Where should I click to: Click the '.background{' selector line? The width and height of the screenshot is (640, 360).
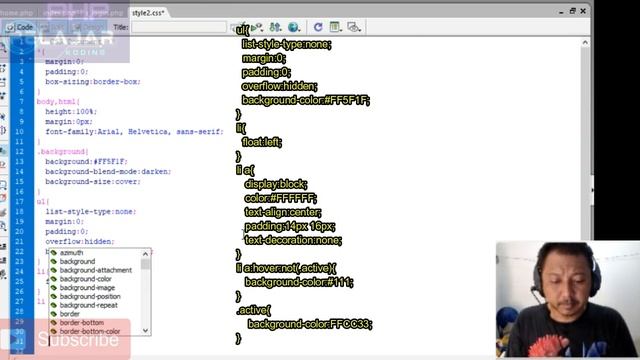(x=62, y=152)
